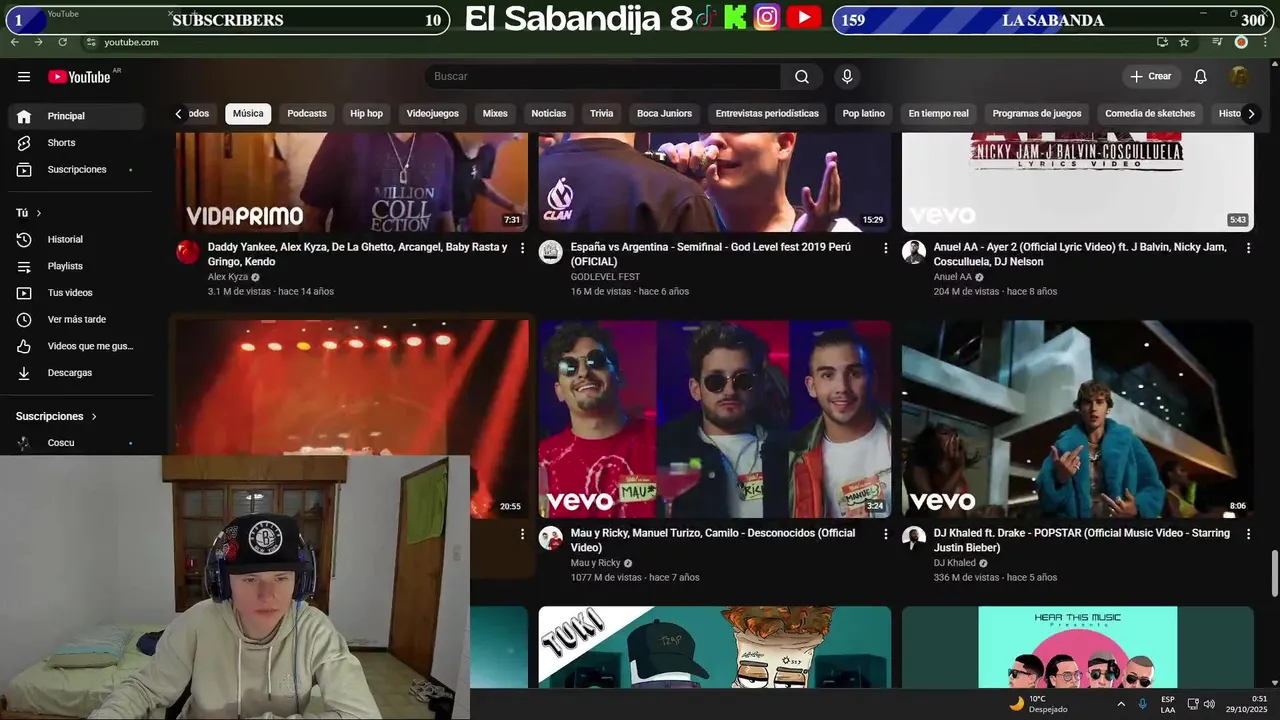
Task: Click the YouTube logo to go home
Action: coord(79,77)
